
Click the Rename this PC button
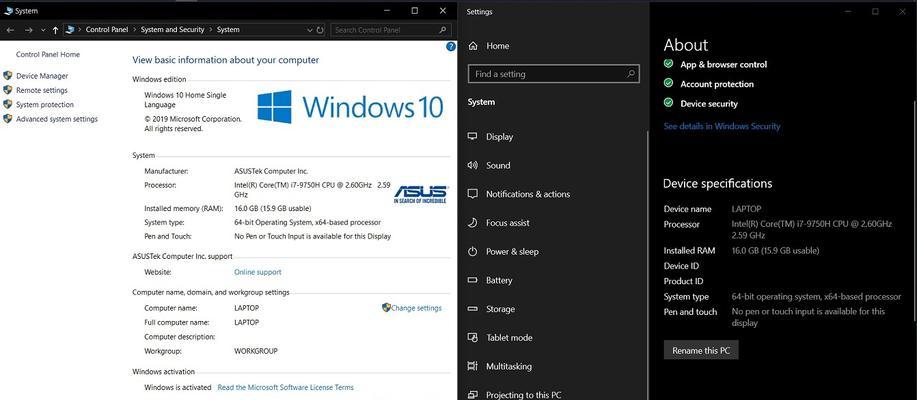coord(701,350)
